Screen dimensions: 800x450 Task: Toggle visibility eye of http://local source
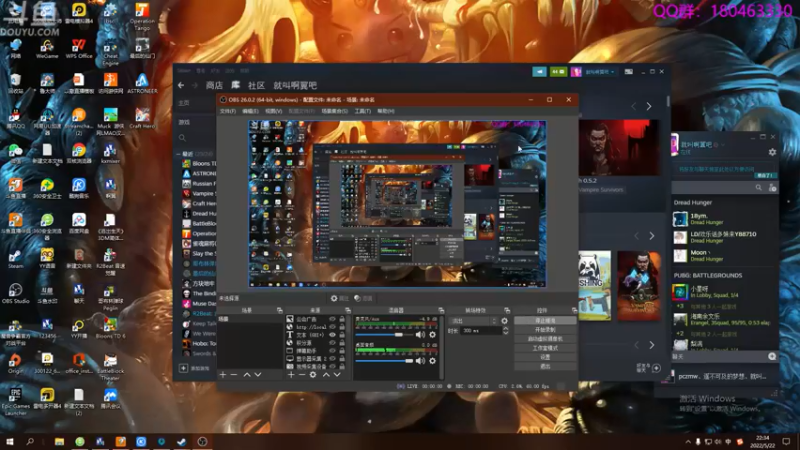(x=333, y=327)
